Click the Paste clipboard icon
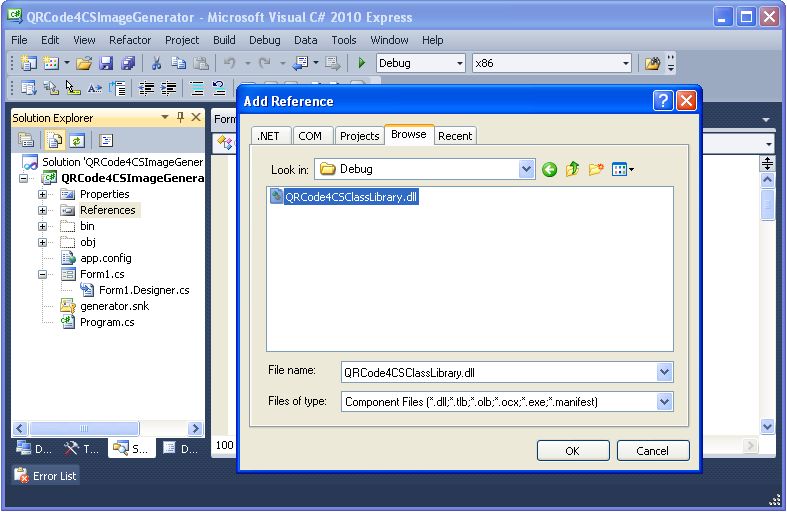 click(201, 63)
